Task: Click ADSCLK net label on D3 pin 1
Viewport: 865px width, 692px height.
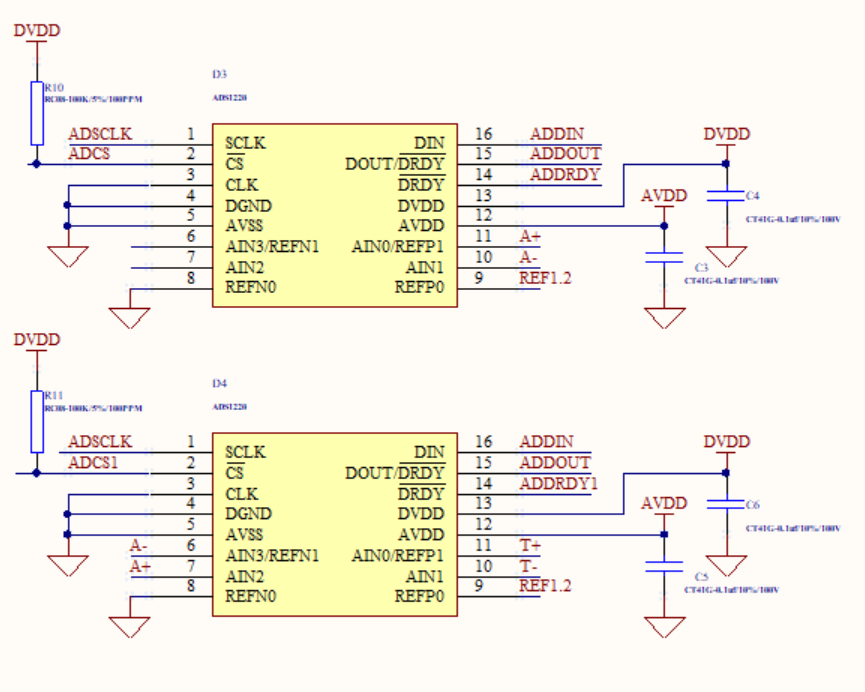Action: 100,134
